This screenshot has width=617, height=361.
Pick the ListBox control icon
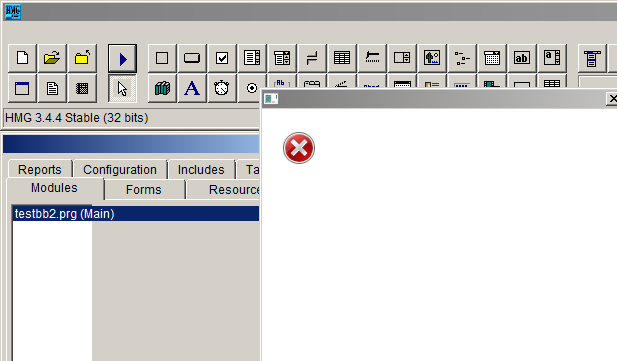252,58
